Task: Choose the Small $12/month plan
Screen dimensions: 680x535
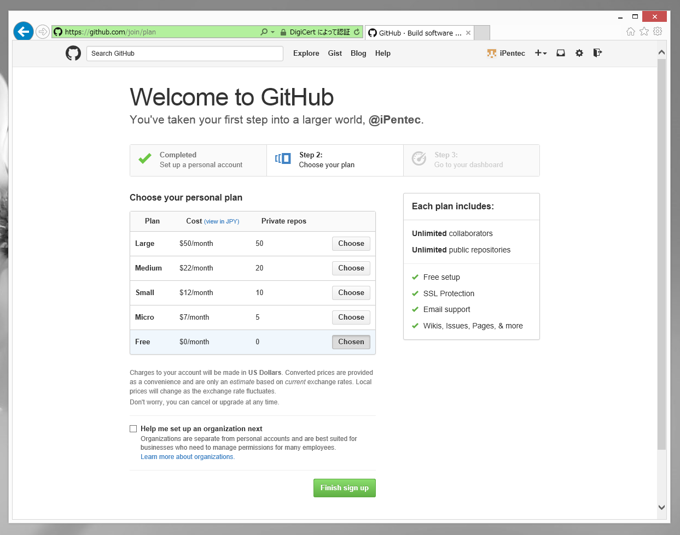Action: pos(351,293)
